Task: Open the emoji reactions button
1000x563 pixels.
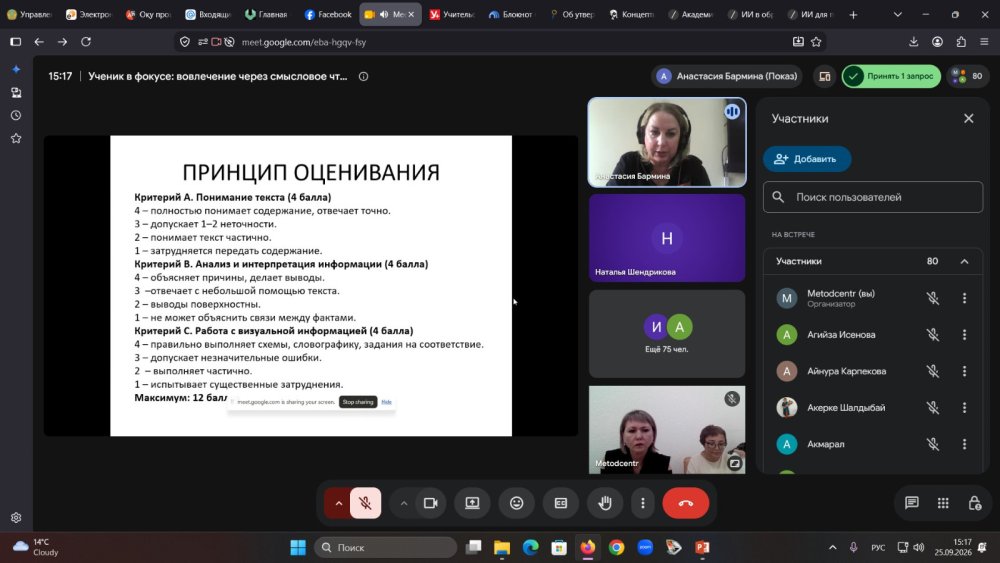Action: tap(517, 503)
